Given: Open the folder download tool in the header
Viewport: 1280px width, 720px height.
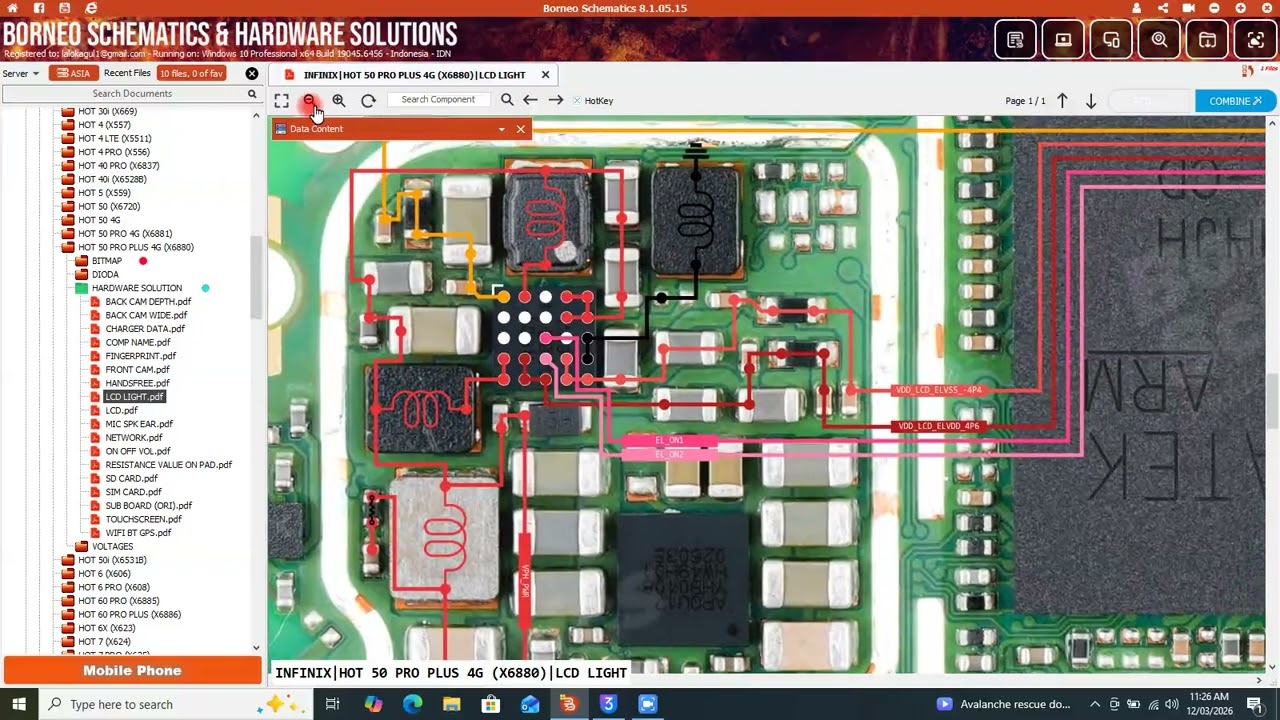Looking at the screenshot, I should pyautogui.click(x=1207, y=40).
